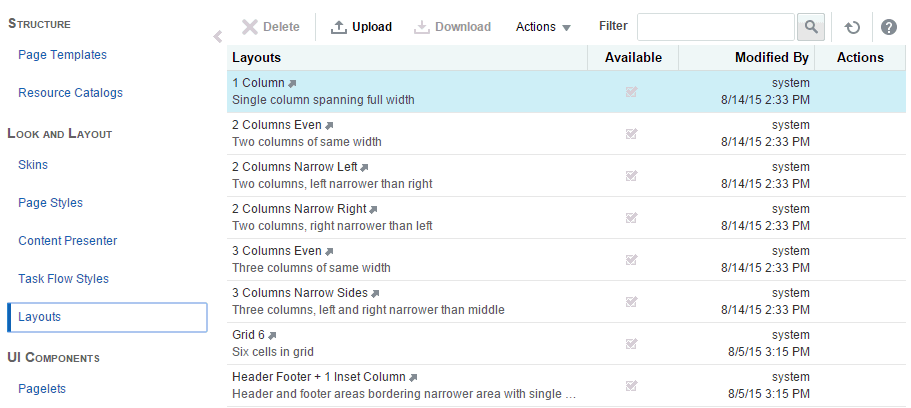The height and width of the screenshot is (408, 911).
Task: Open the Resource Catalogs link
Action: coord(70,93)
